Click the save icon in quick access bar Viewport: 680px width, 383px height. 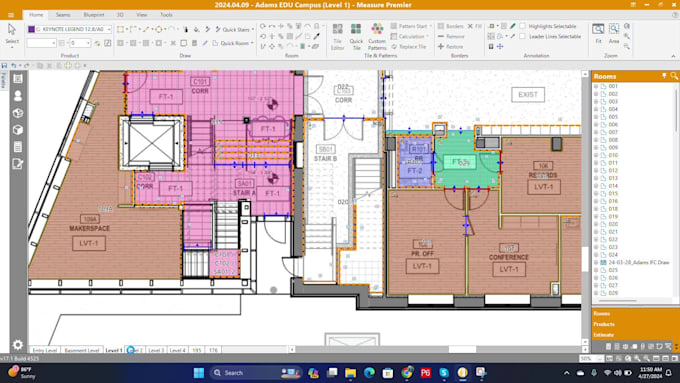4,65
